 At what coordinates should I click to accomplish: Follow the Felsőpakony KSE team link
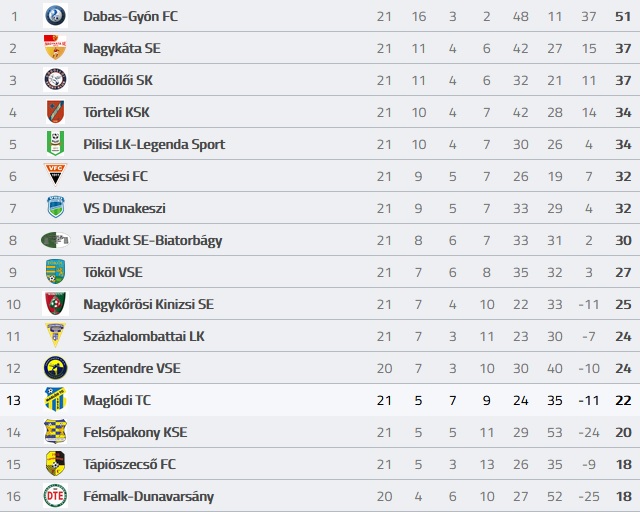point(135,432)
